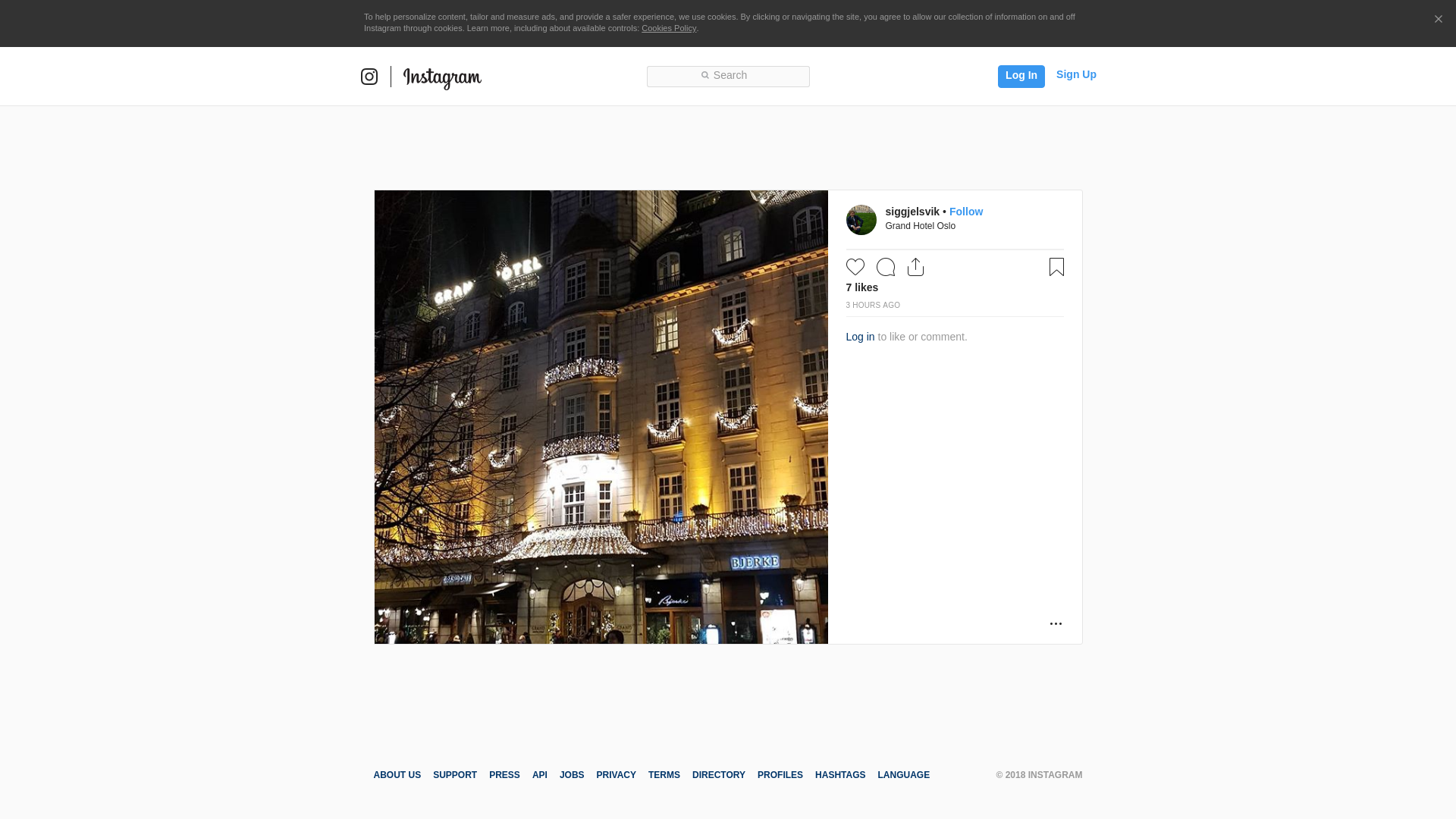1456x819 pixels.
Task: Share the post using share icon
Action: click(915, 267)
